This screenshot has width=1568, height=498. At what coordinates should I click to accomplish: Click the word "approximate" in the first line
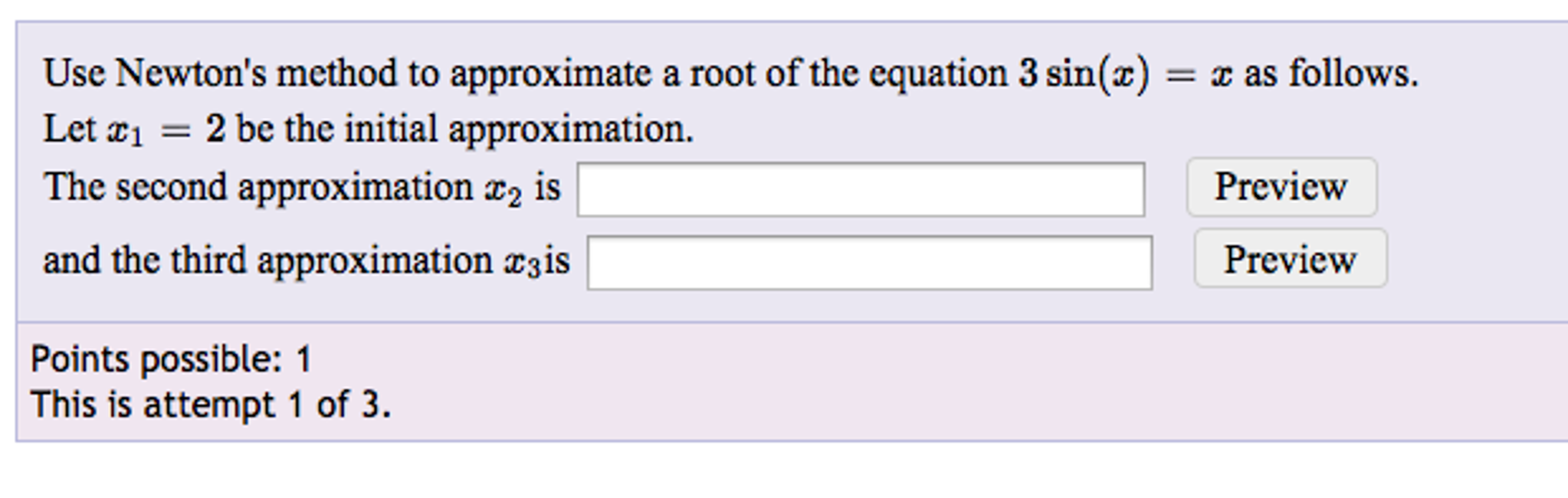(550, 74)
